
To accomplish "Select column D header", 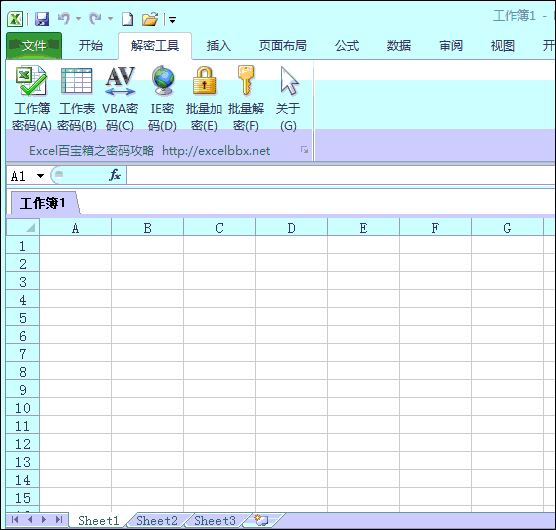I will 291,228.
